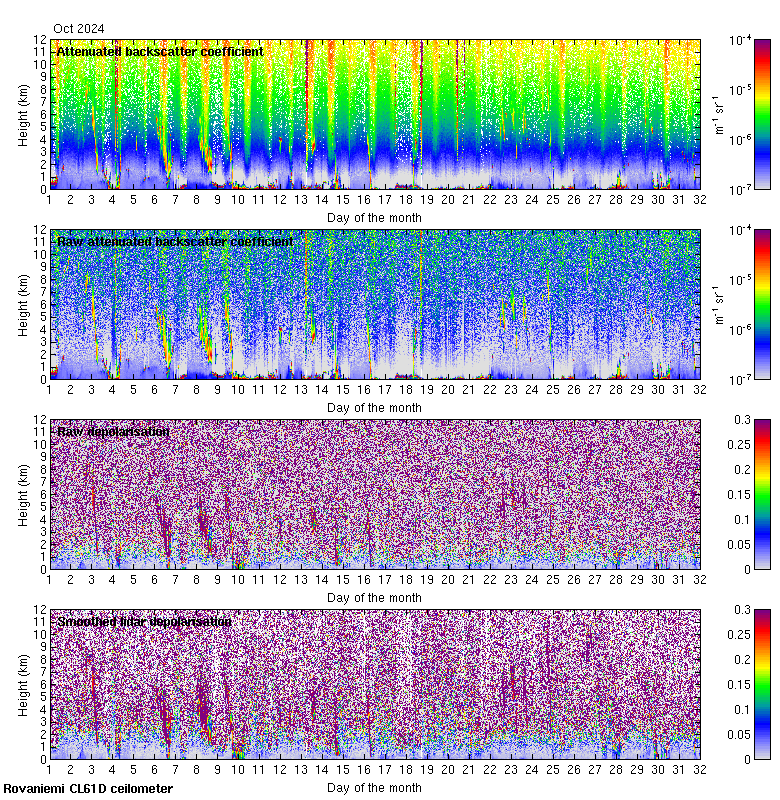780x800 pixels.
Task: Click the 0.15 label on Raw depolarisation colorbar
Action: 761,494
